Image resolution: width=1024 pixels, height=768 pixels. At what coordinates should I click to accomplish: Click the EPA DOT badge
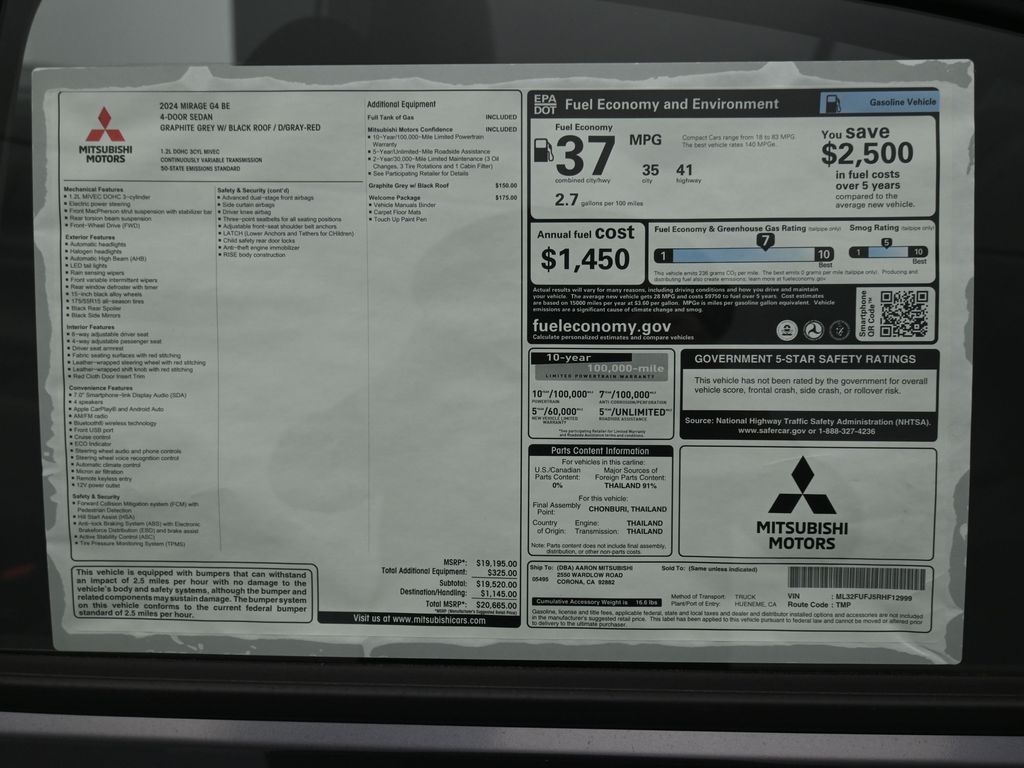pos(544,103)
